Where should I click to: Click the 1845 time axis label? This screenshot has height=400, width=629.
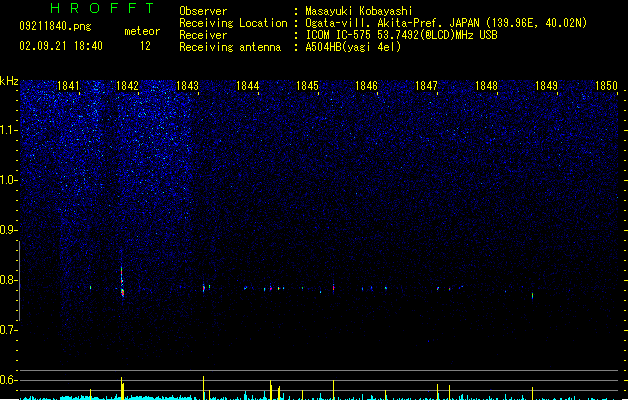[x=307, y=86]
